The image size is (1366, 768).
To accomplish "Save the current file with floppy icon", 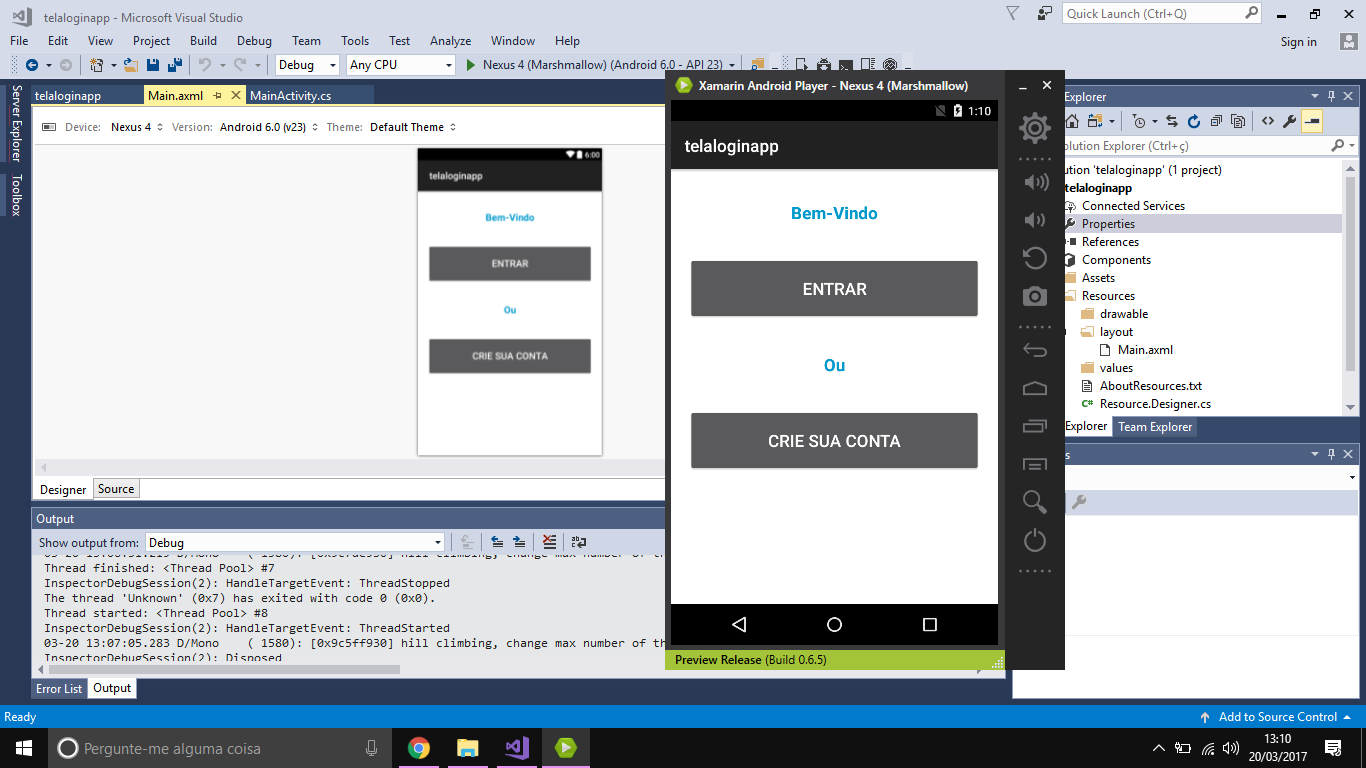I will point(153,65).
